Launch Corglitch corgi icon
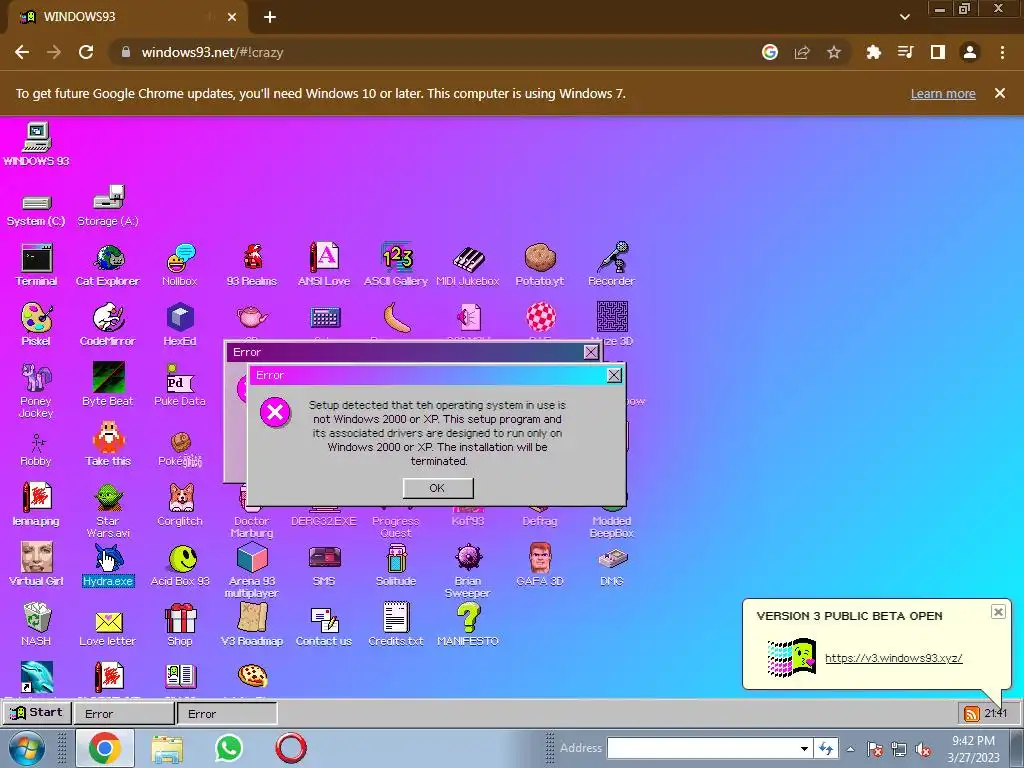 [180, 504]
